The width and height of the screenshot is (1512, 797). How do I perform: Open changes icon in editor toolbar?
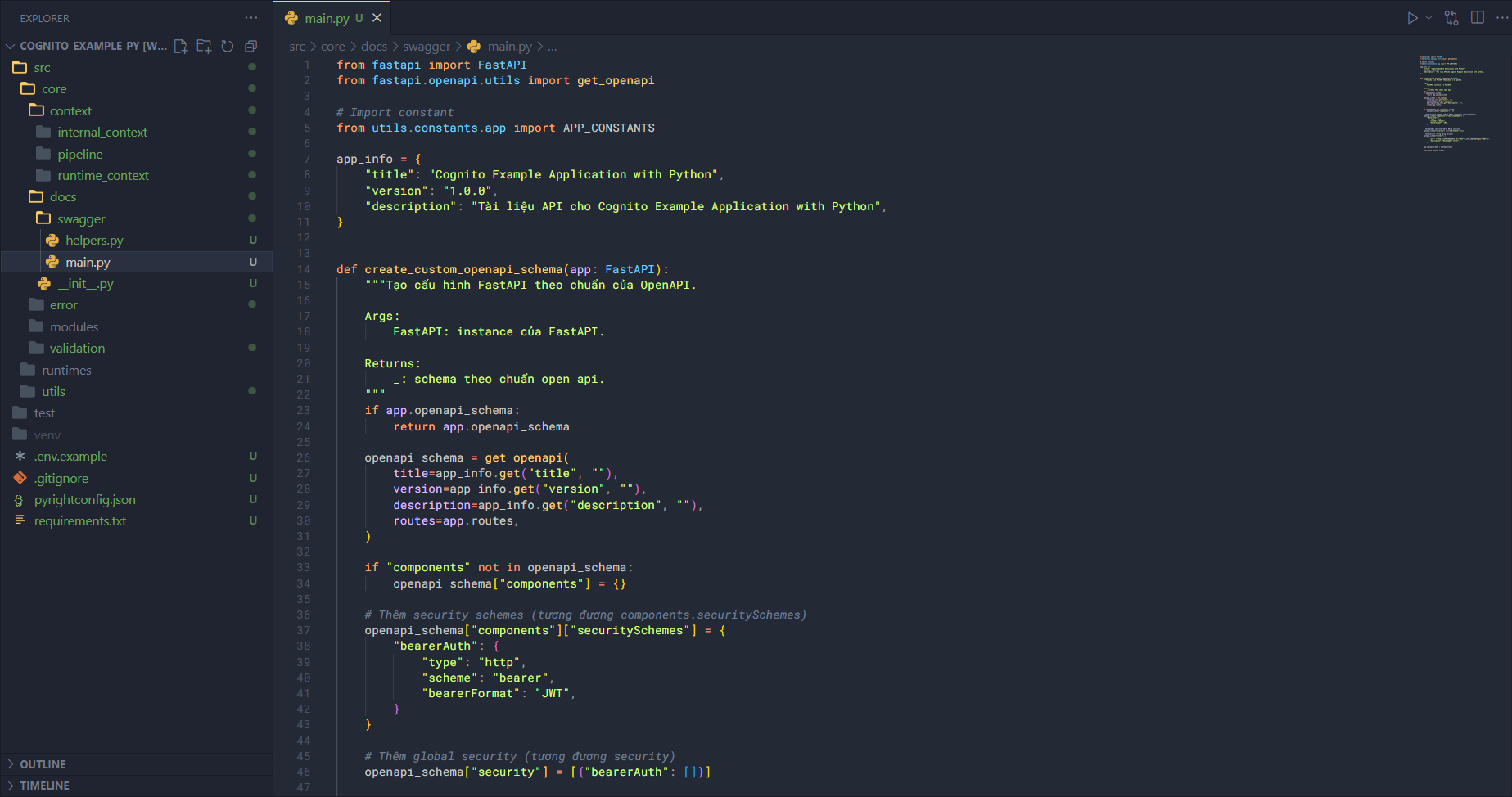coord(1451,18)
